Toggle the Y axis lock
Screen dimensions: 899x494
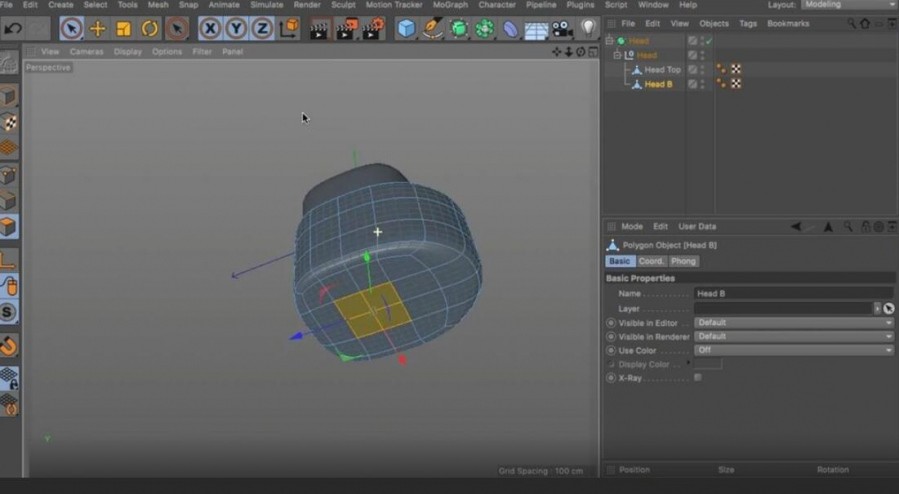coord(236,28)
